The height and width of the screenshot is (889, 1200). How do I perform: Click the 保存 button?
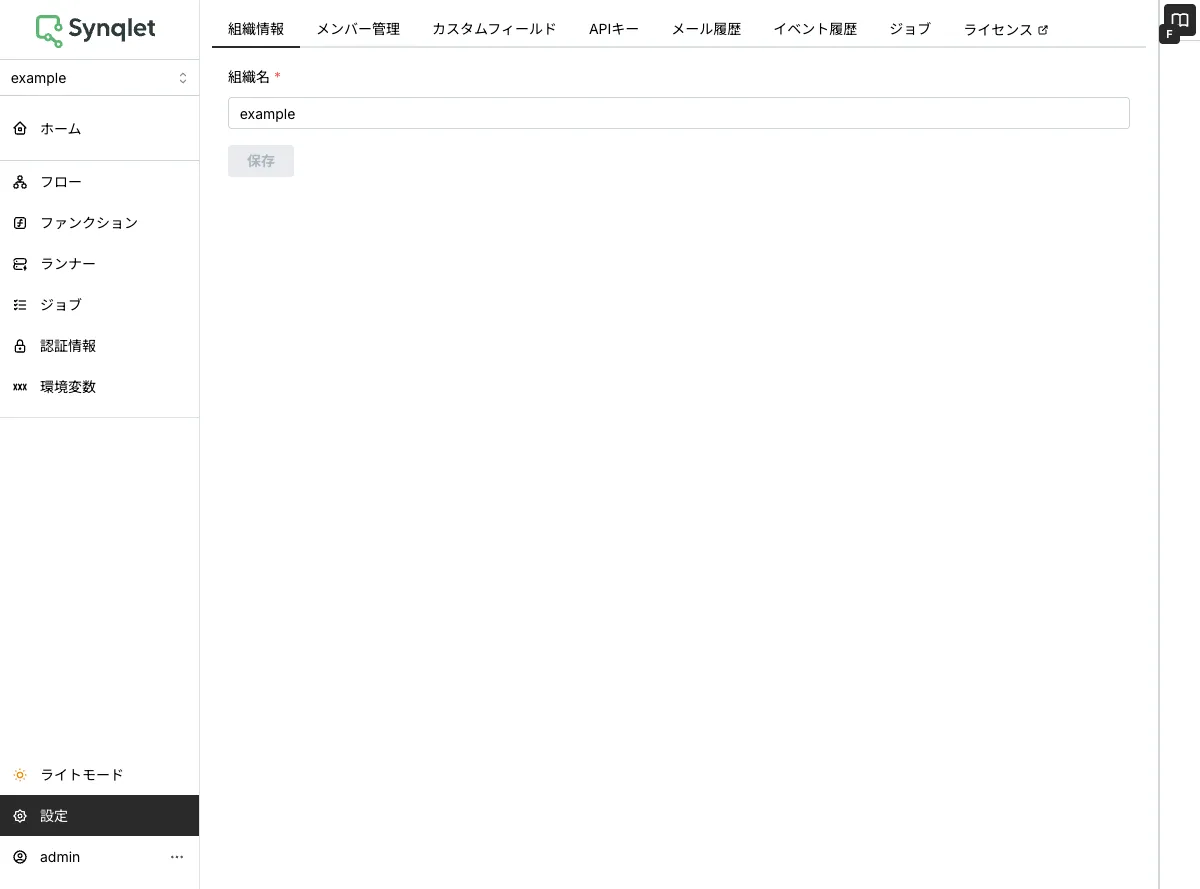(x=261, y=161)
